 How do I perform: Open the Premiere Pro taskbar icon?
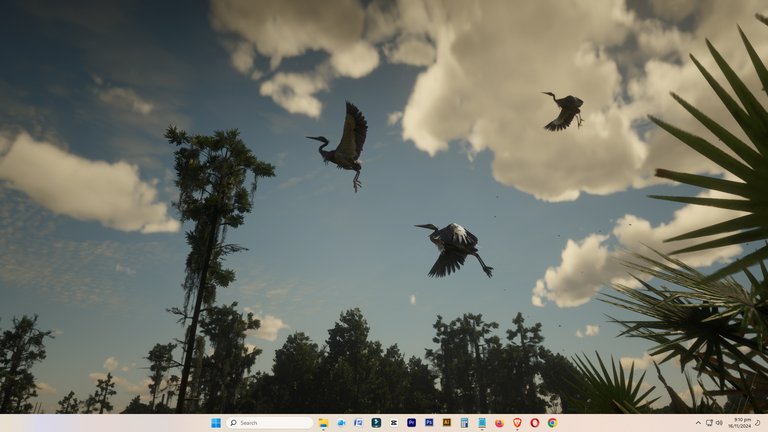click(x=411, y=423)
